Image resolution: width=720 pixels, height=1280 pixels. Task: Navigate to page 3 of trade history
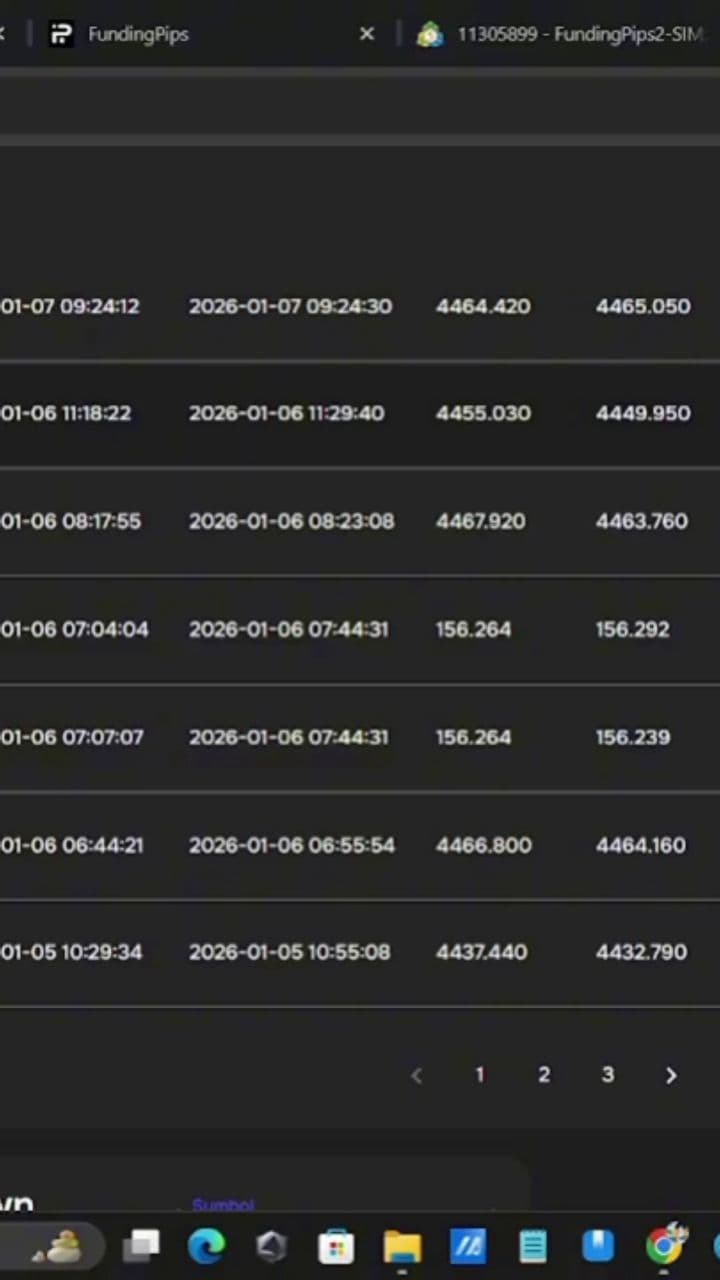608,1075
